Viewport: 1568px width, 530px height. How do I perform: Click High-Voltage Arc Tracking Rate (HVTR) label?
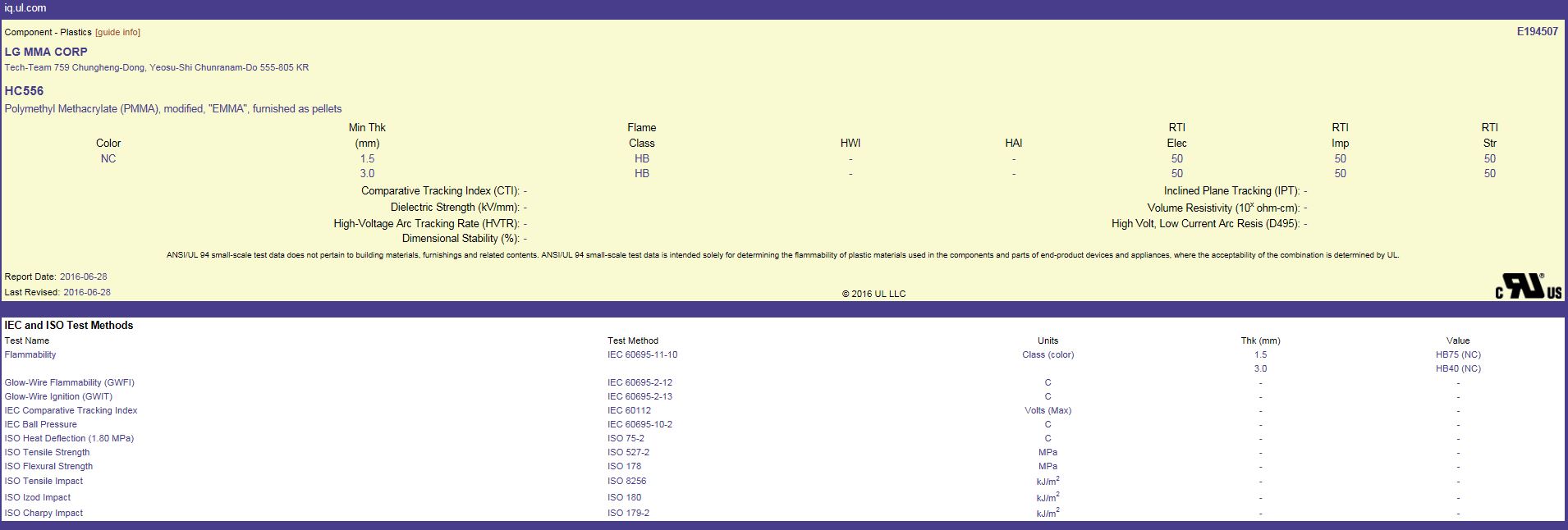(x=426, y=224)
